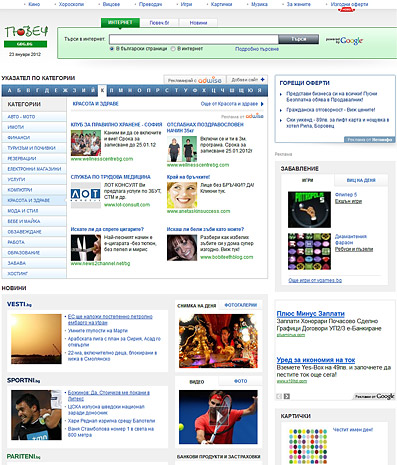
Task: Open the ФИНАНСИ category
Action: click(34, 137)
